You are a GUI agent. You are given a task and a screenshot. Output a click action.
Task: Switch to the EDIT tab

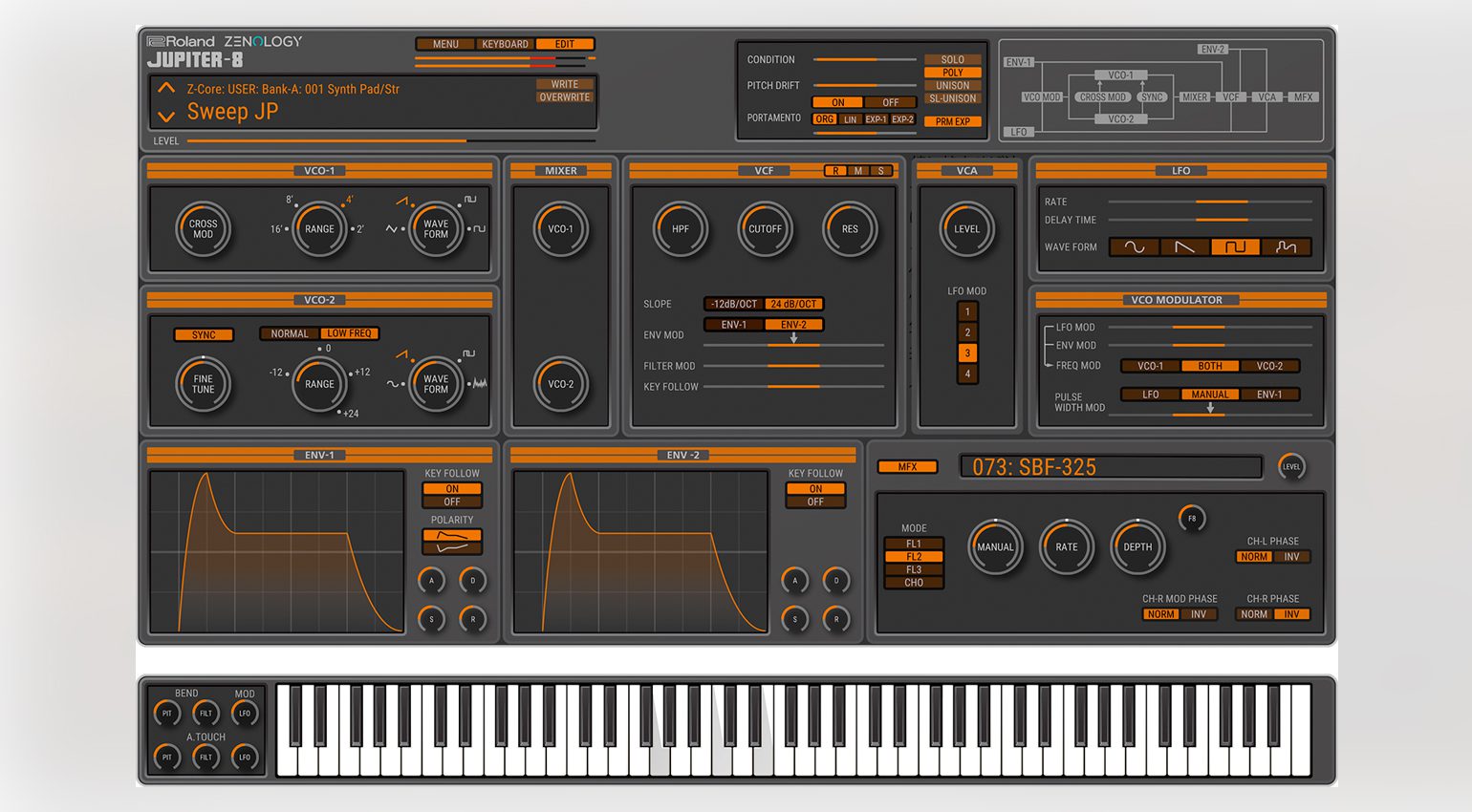(x=565, y=44)
